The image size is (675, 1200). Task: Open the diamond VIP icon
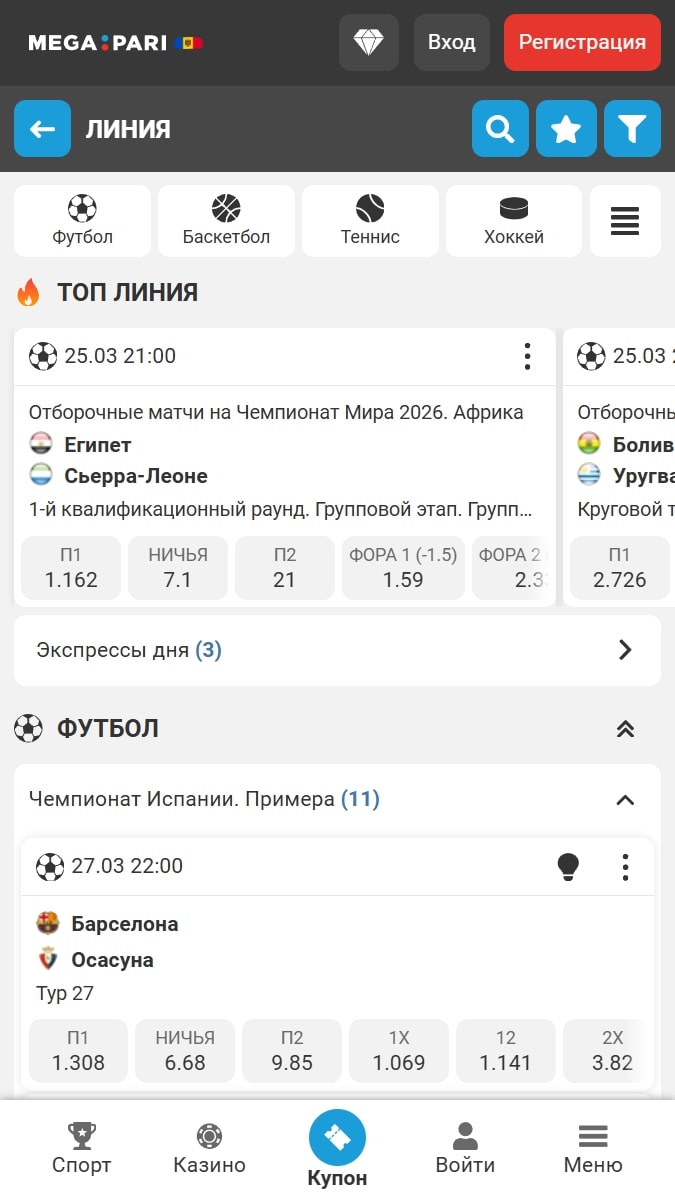(x=369, y=42)
